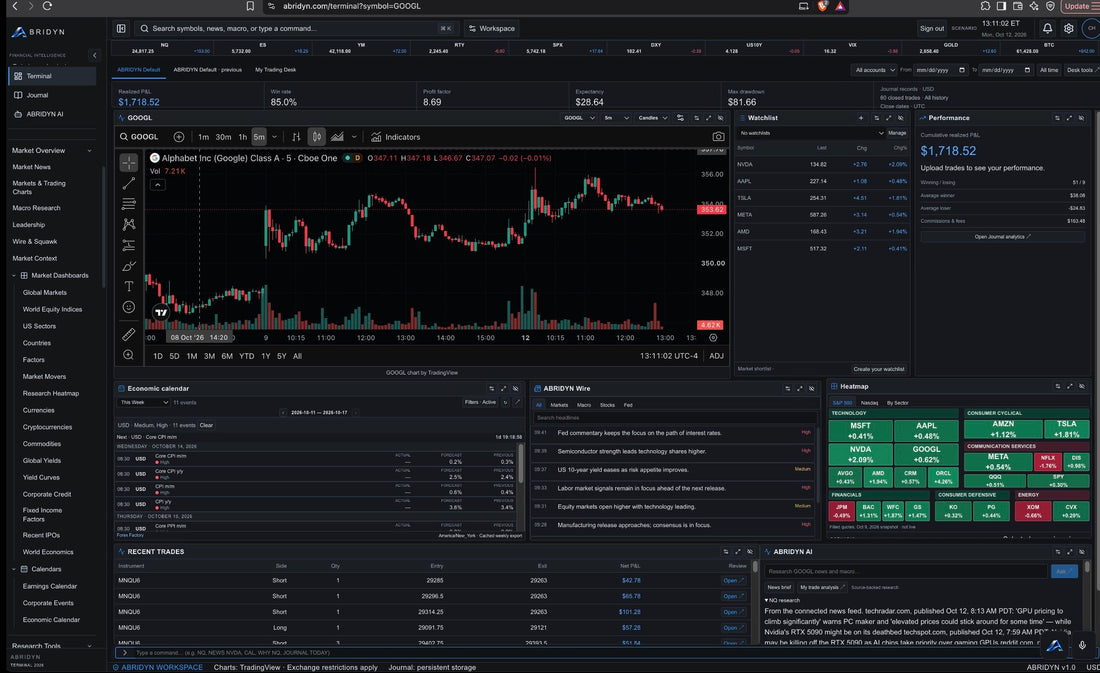
Task: Open This Week range dropdown
Action: coord(143,402)
